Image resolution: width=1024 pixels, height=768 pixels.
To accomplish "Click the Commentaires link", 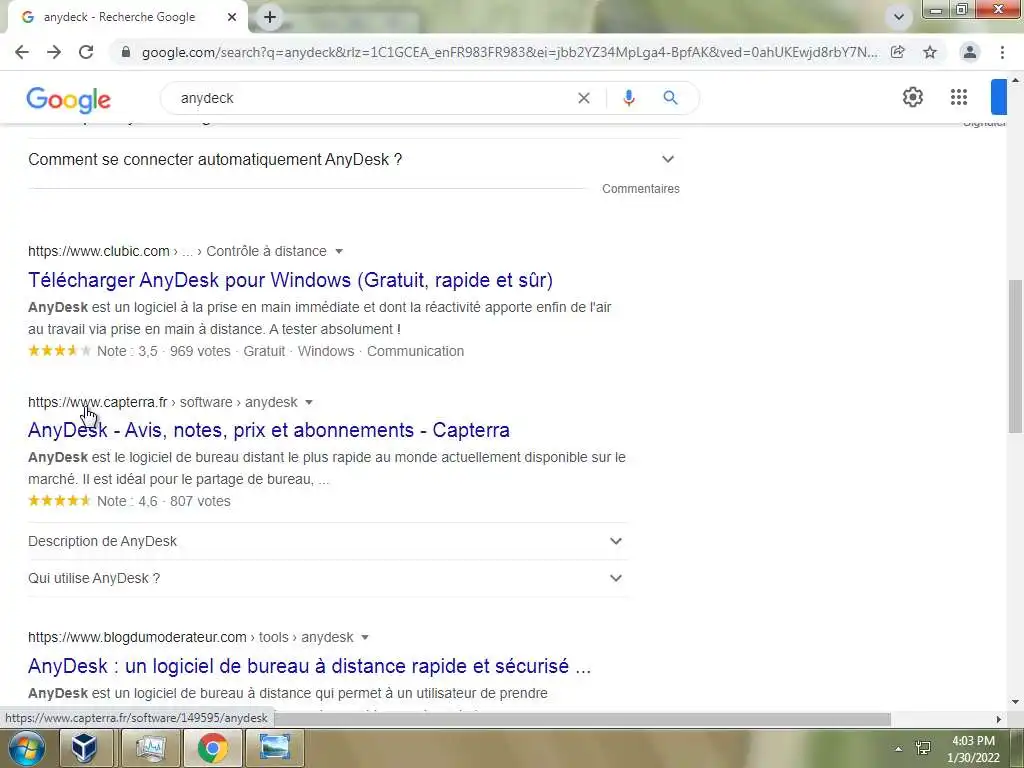I will (x=641, y=189).
